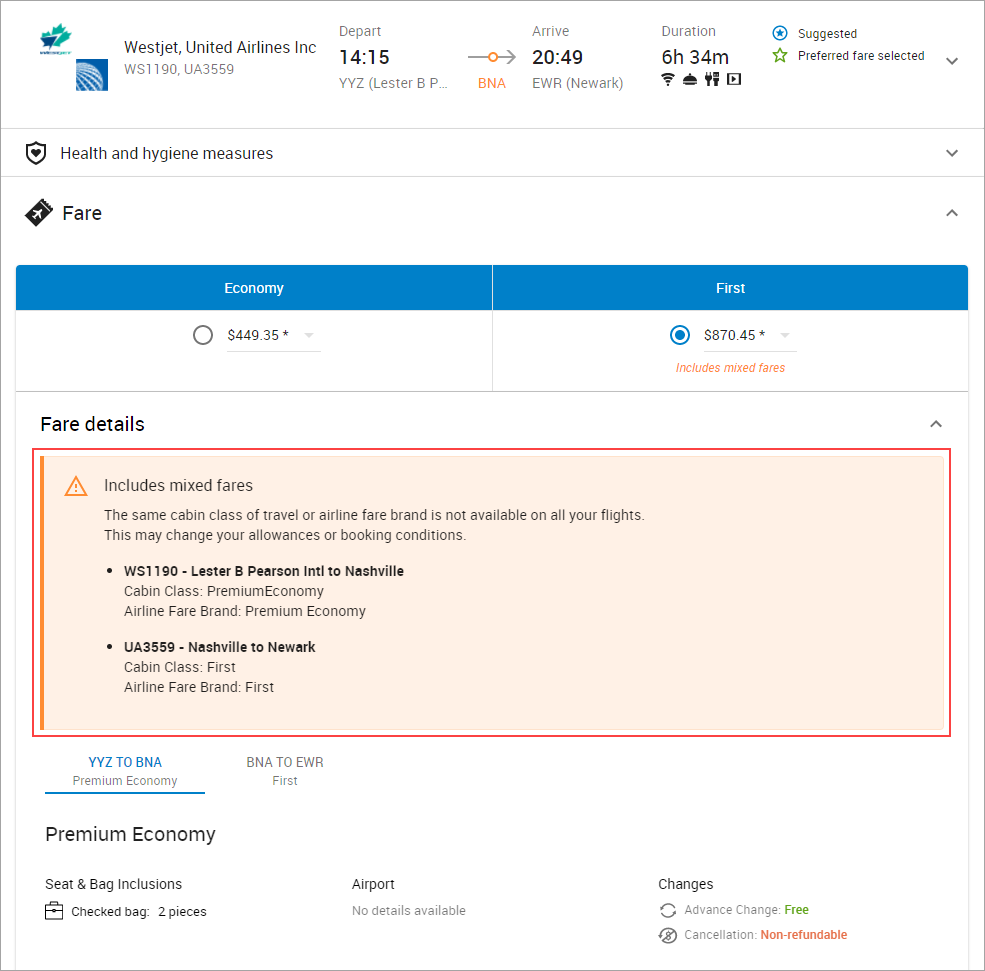Click the UA3559 - Nashville to Newark line

tap(220, 648)
